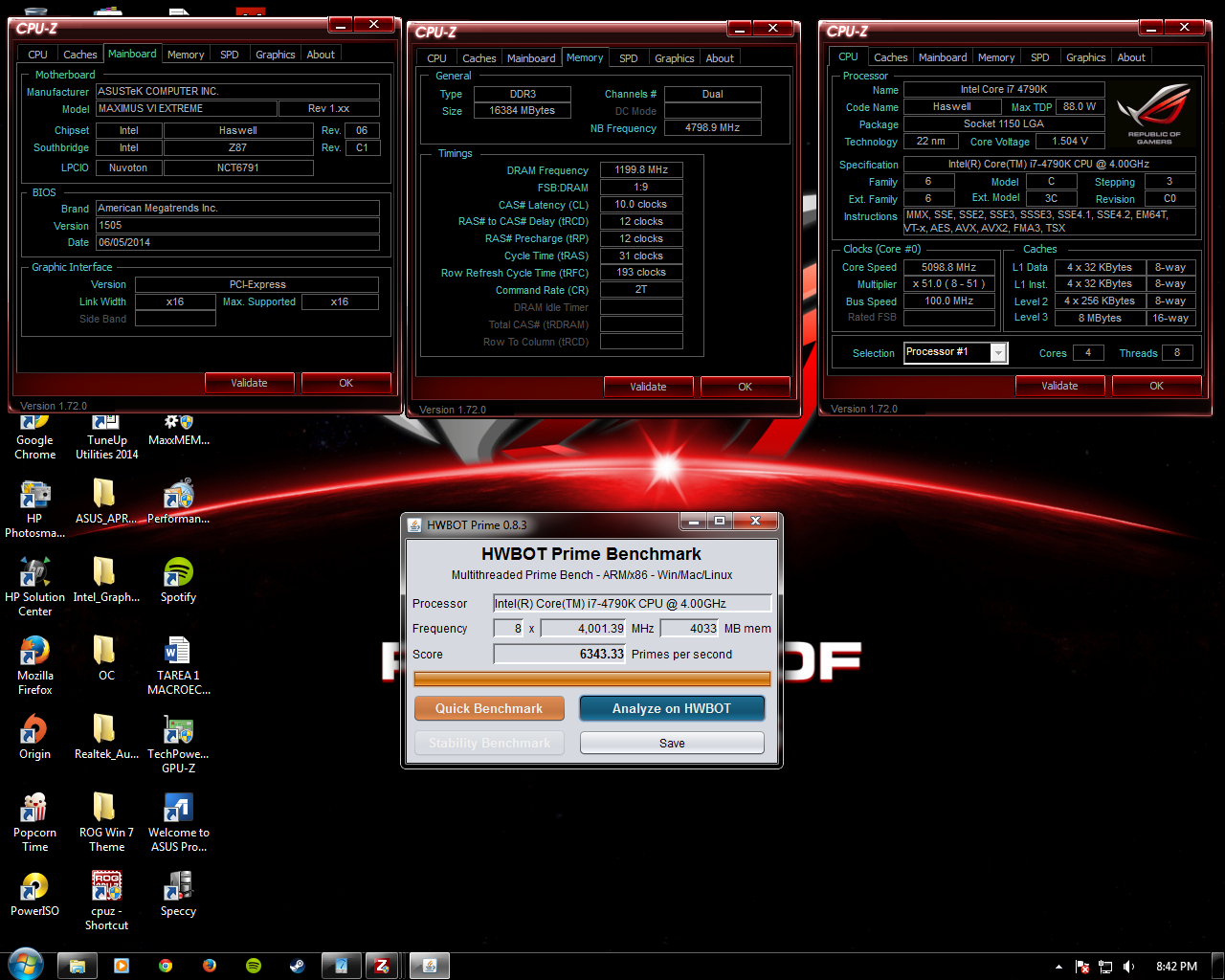This screenshot has width=1225, height=980.
Task: Click the network tray icon
Action: (1105, 967)
